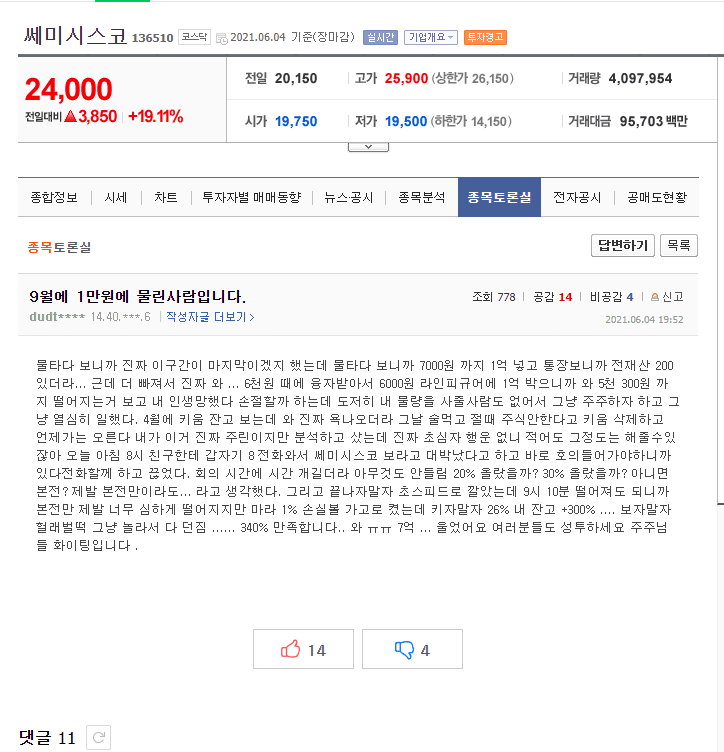Switch to the 차트 tab
This screenshot has height=752, width=724.
pyautogui.click(x=166, y=198)
